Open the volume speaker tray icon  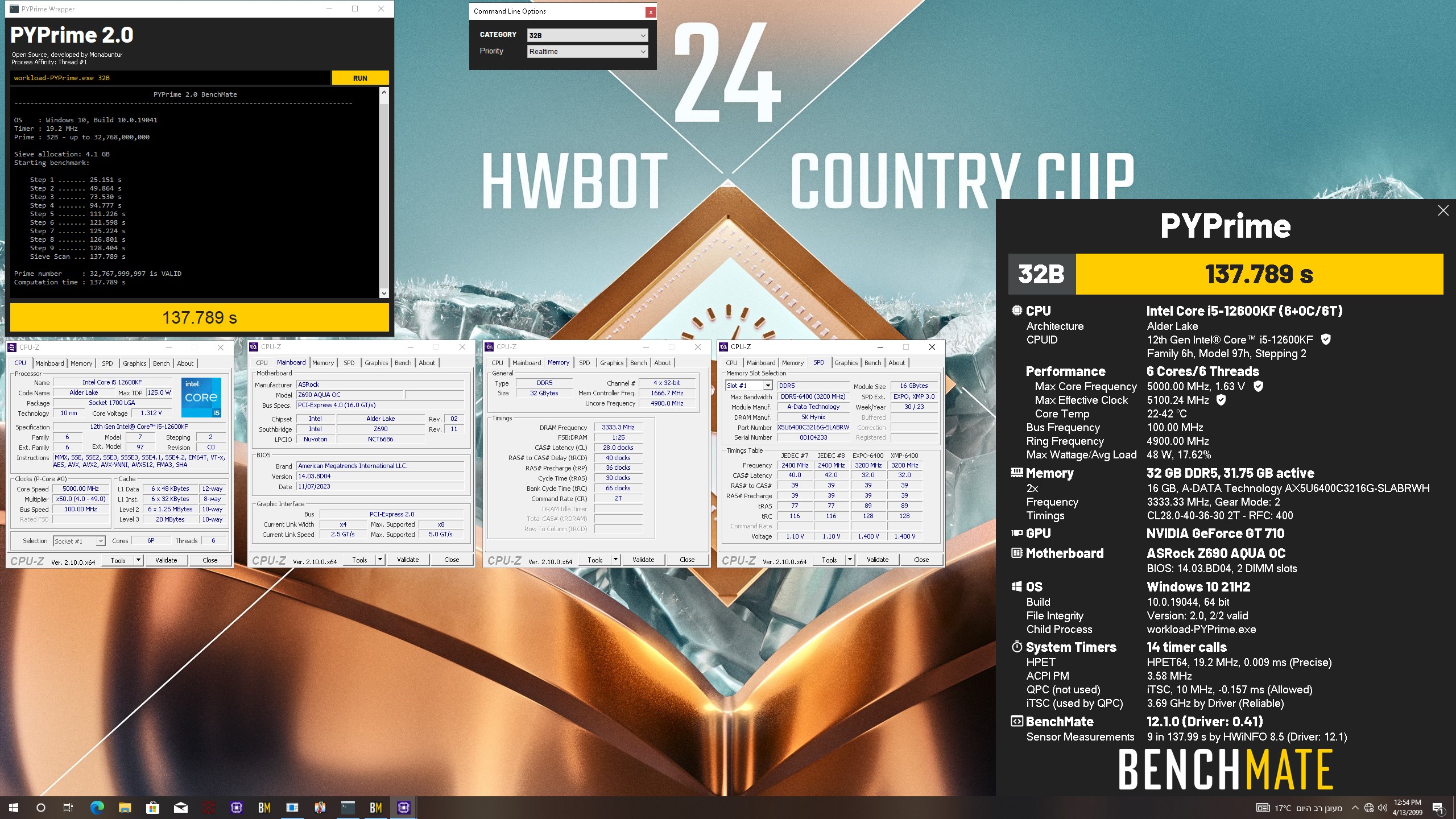[1383, 808]
